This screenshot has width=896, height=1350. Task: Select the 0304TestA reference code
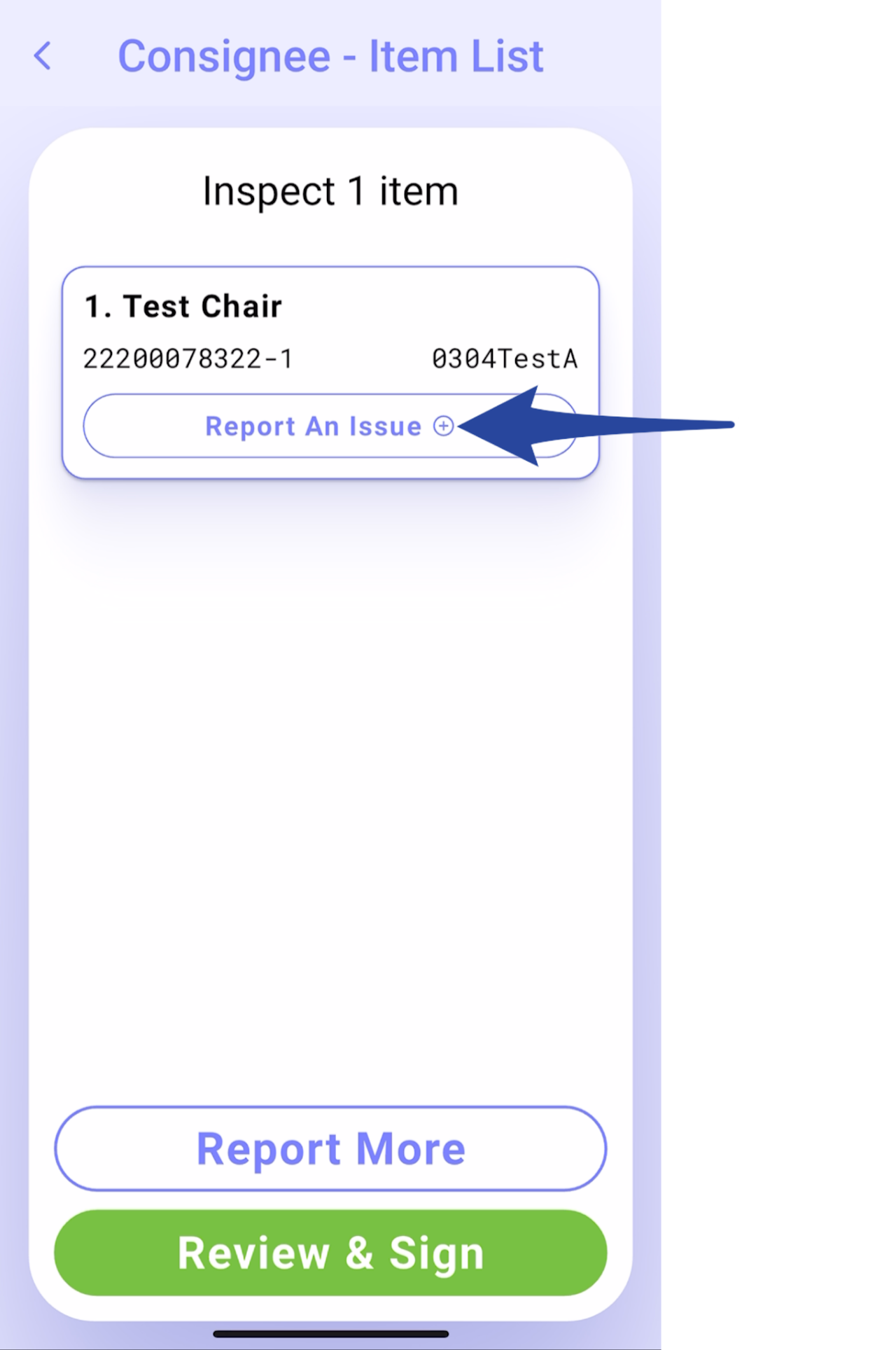click(x=505, y=359)
